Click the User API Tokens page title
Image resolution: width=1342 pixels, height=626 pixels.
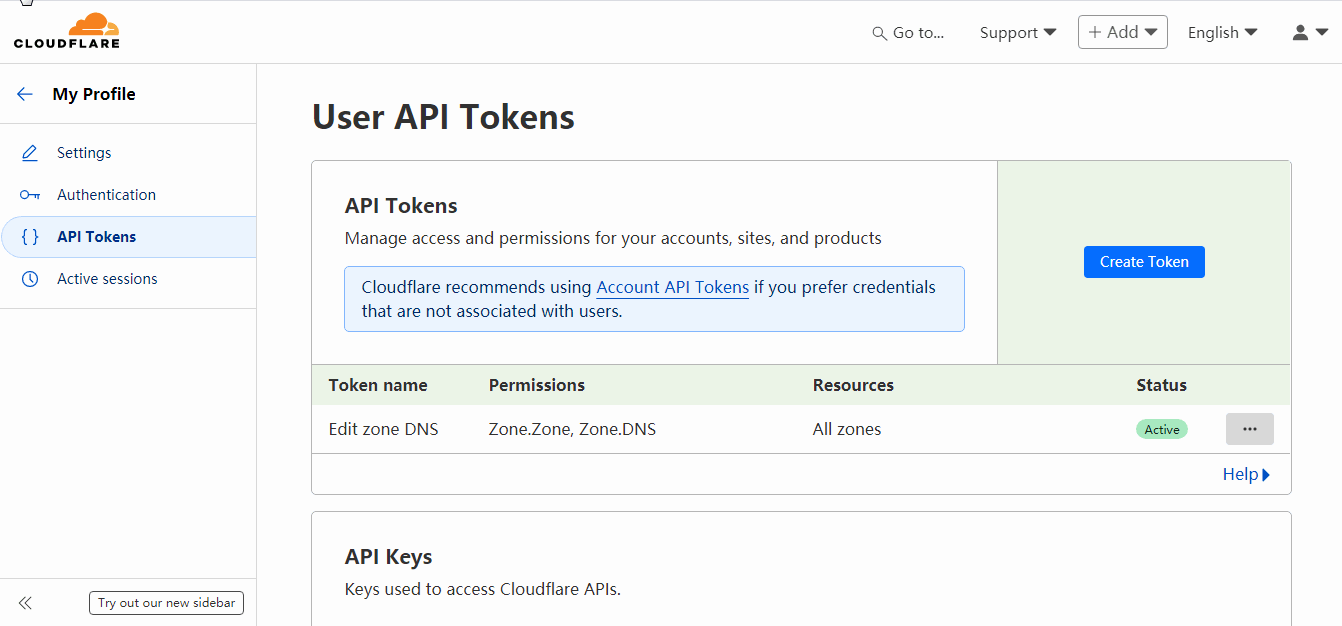pyautogui.click(x=443, y=117)
